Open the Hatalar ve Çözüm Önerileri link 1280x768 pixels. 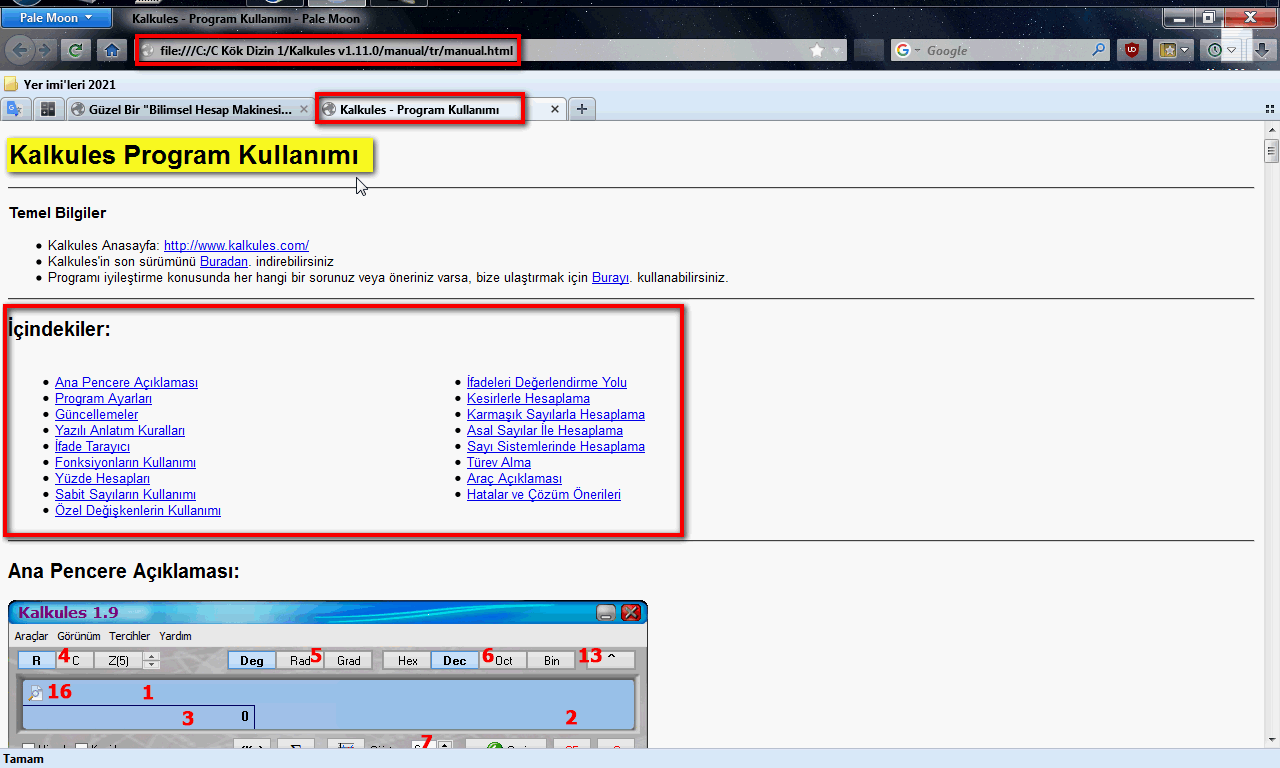[544, 494]
